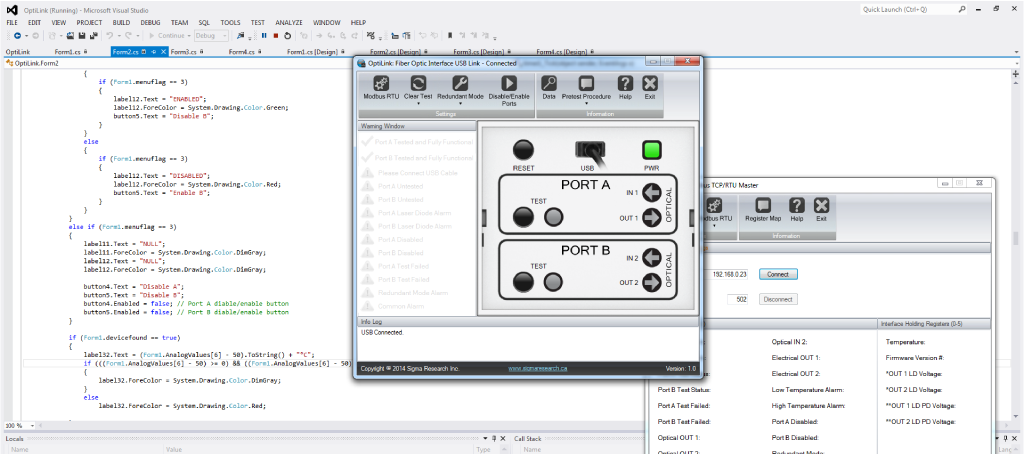Close the Form2.cs tab
The image size is (1024, 454).
163,52
